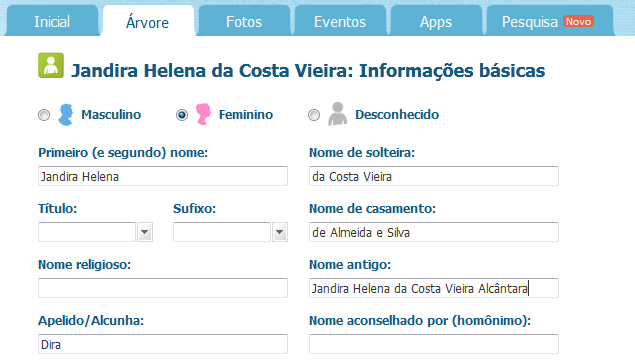
Task: Select the Masculino radio button
Action: click(x=44, y=115)
